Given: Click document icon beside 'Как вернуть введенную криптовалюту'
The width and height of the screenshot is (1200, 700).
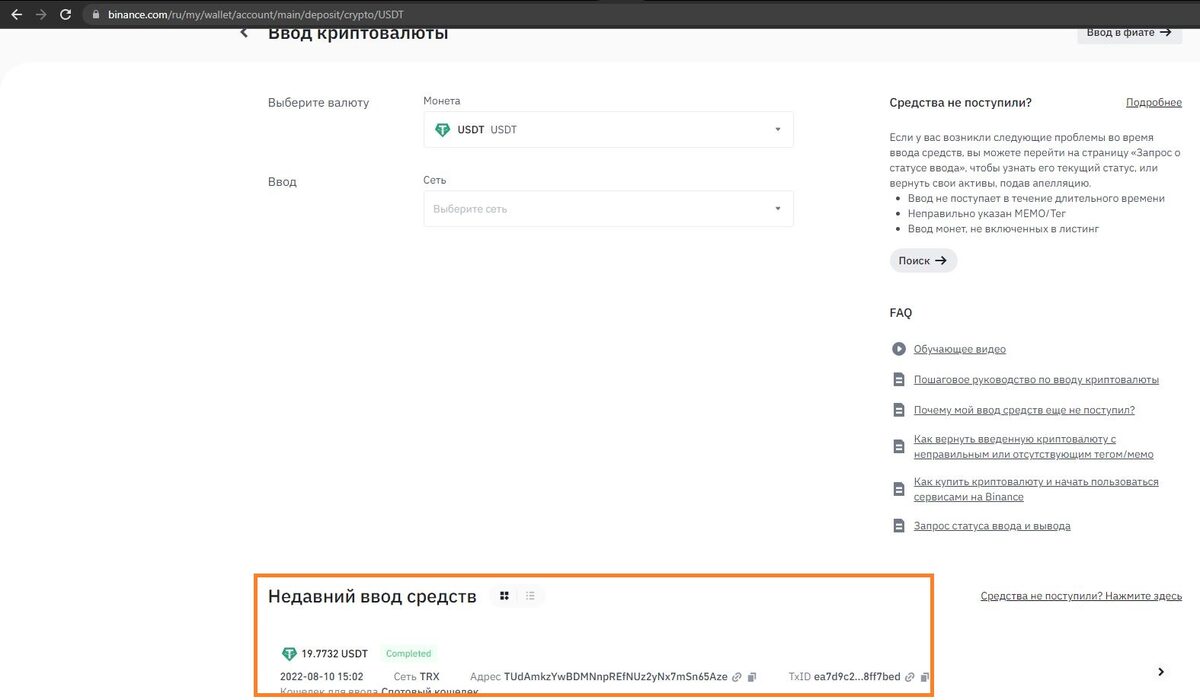Looking at the screenshot, I should pyautogui.click(x=897, y=446).
